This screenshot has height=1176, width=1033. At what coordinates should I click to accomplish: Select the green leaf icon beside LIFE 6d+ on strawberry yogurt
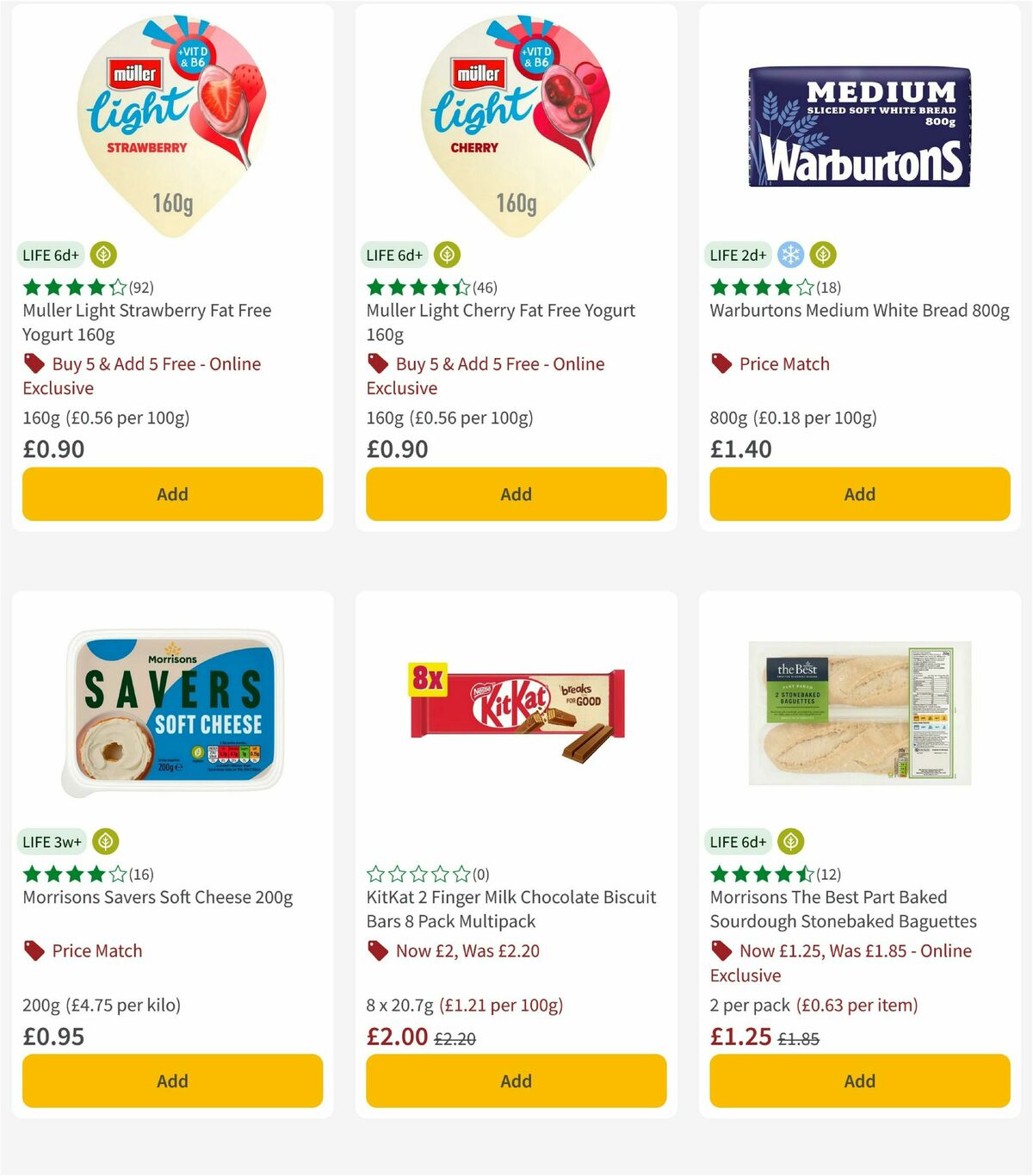point(103,255)
